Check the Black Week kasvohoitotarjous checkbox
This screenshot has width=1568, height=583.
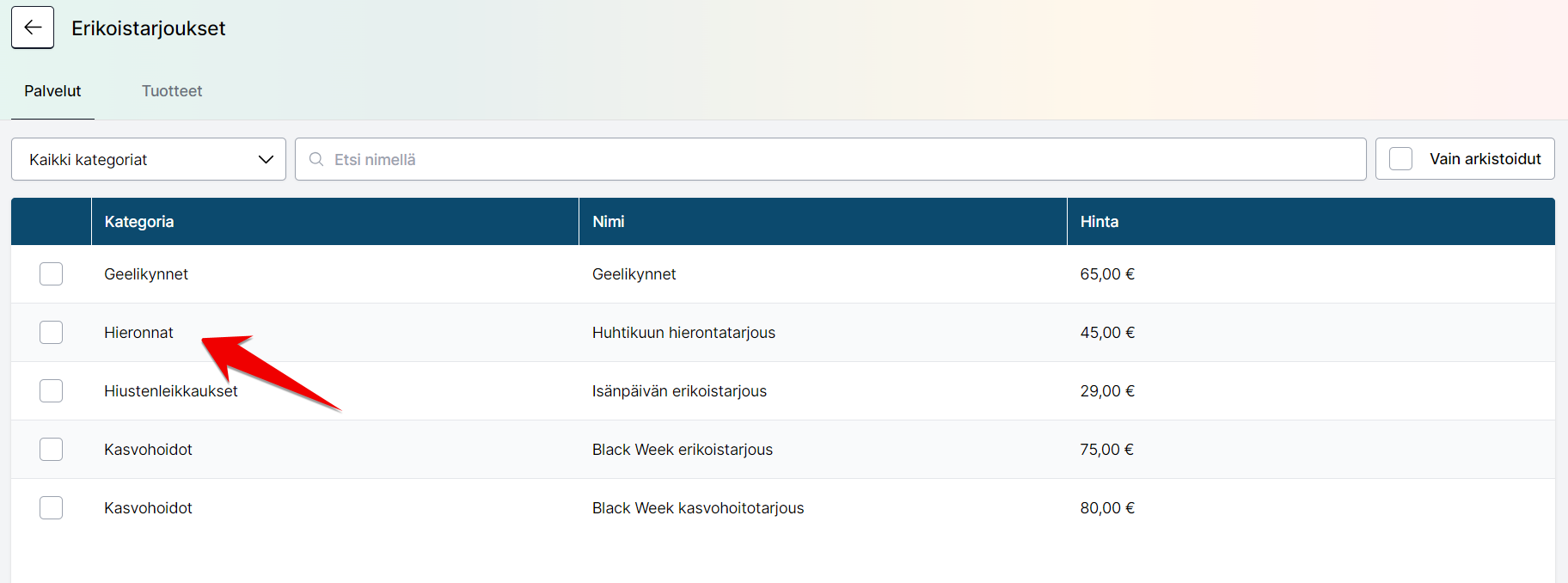(52, 508)
